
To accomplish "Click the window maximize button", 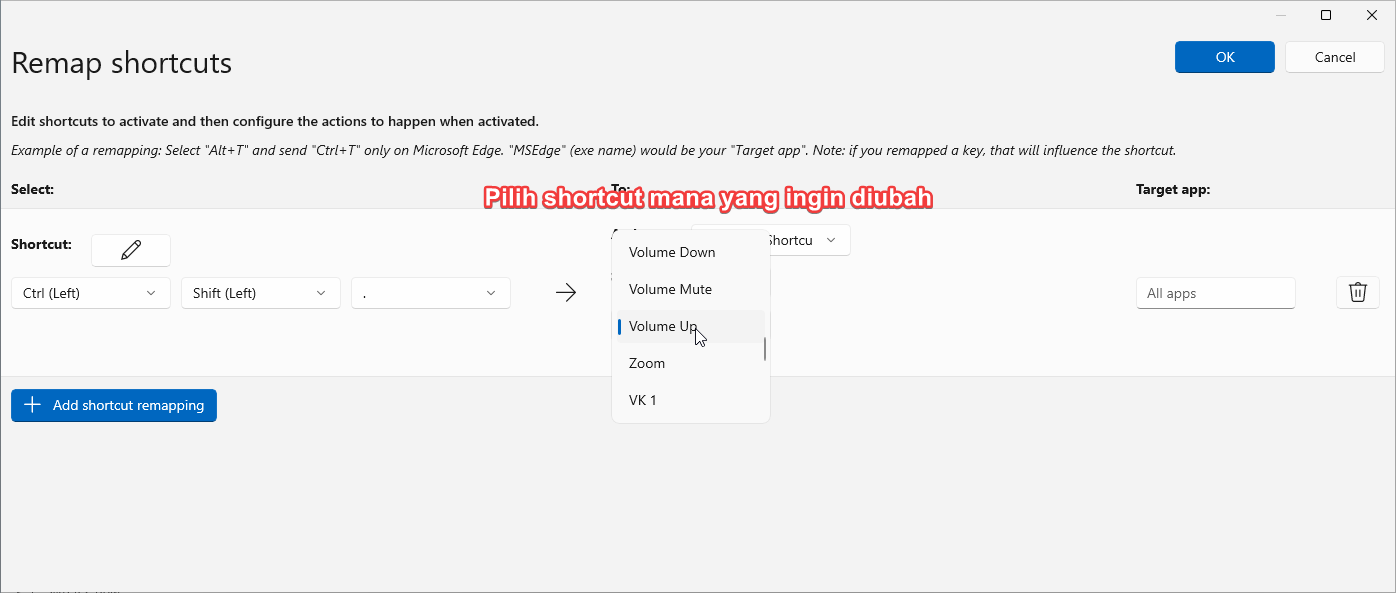I will (1326, 15).
